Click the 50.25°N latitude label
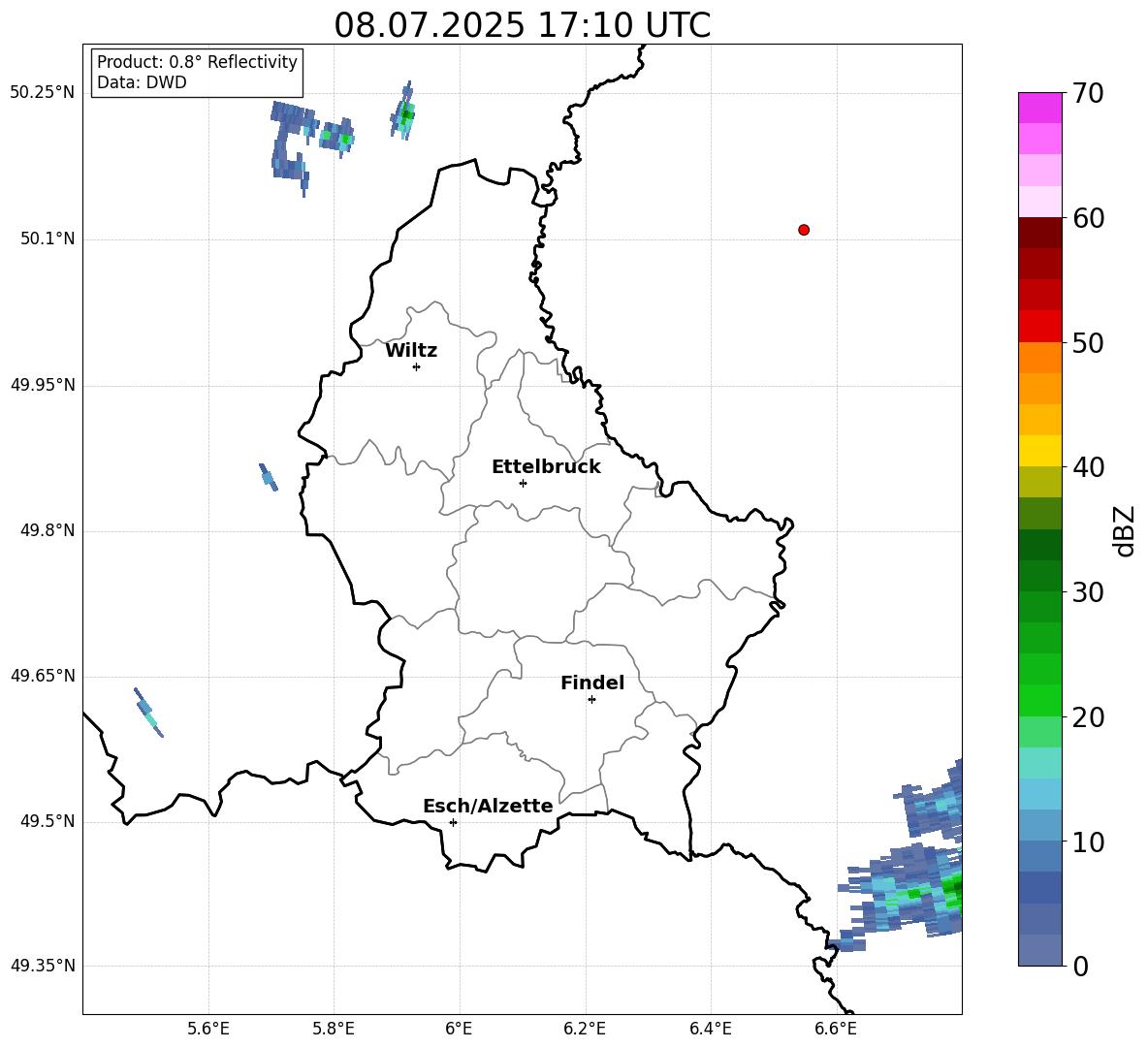This screenshot has width=1148, height=1048. 43,93
